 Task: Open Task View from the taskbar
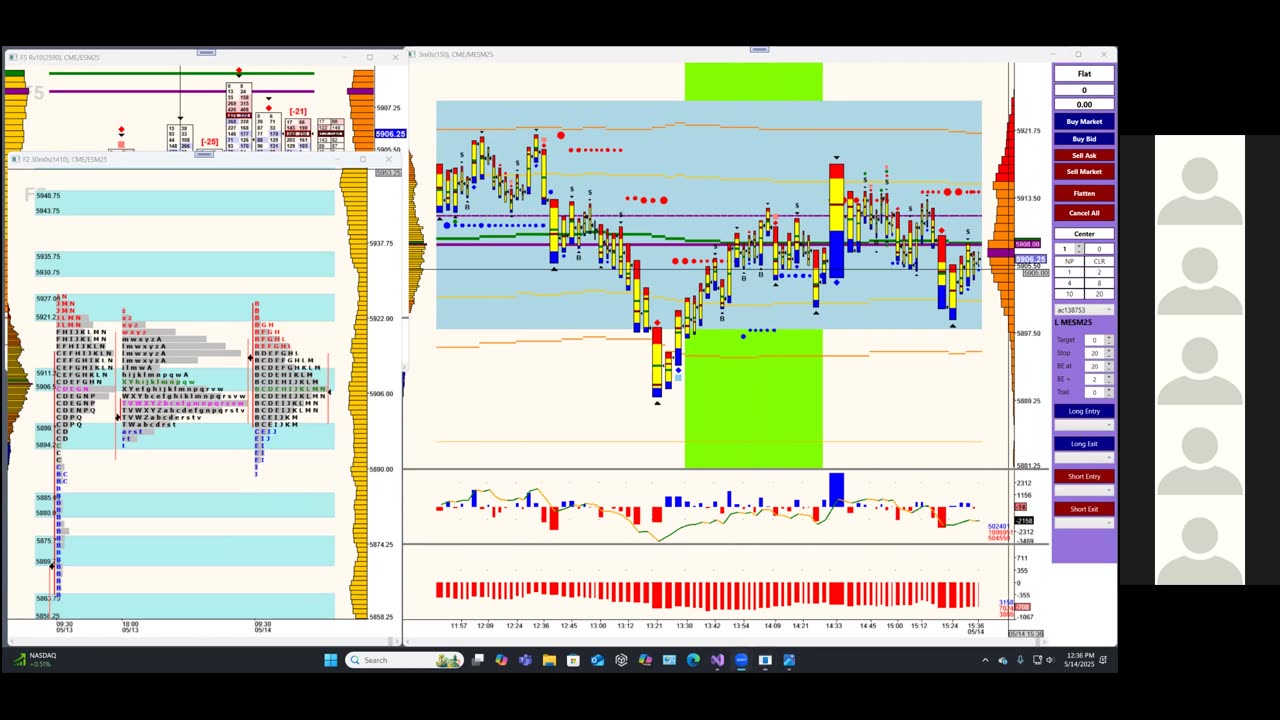click(478, 660)
